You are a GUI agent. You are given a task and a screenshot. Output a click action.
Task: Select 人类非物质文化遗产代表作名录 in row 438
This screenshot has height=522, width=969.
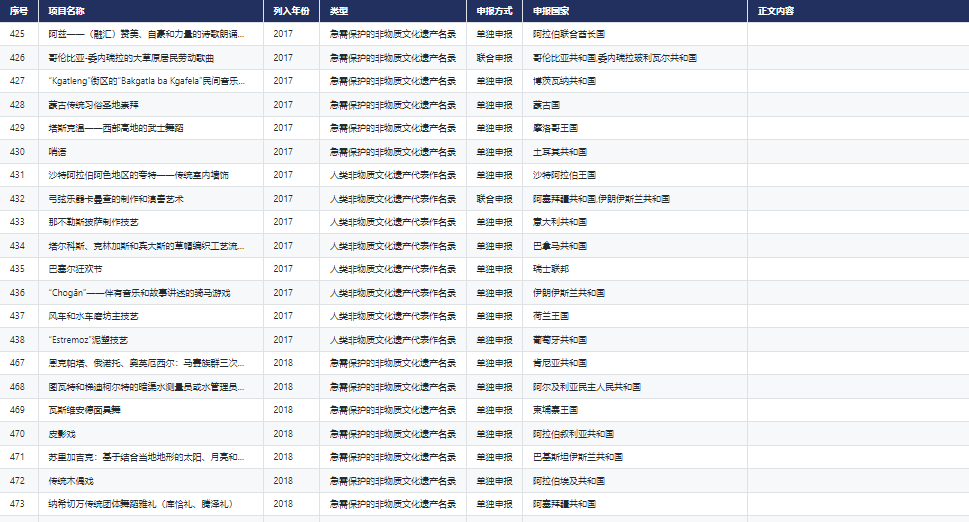click(393, 340)
